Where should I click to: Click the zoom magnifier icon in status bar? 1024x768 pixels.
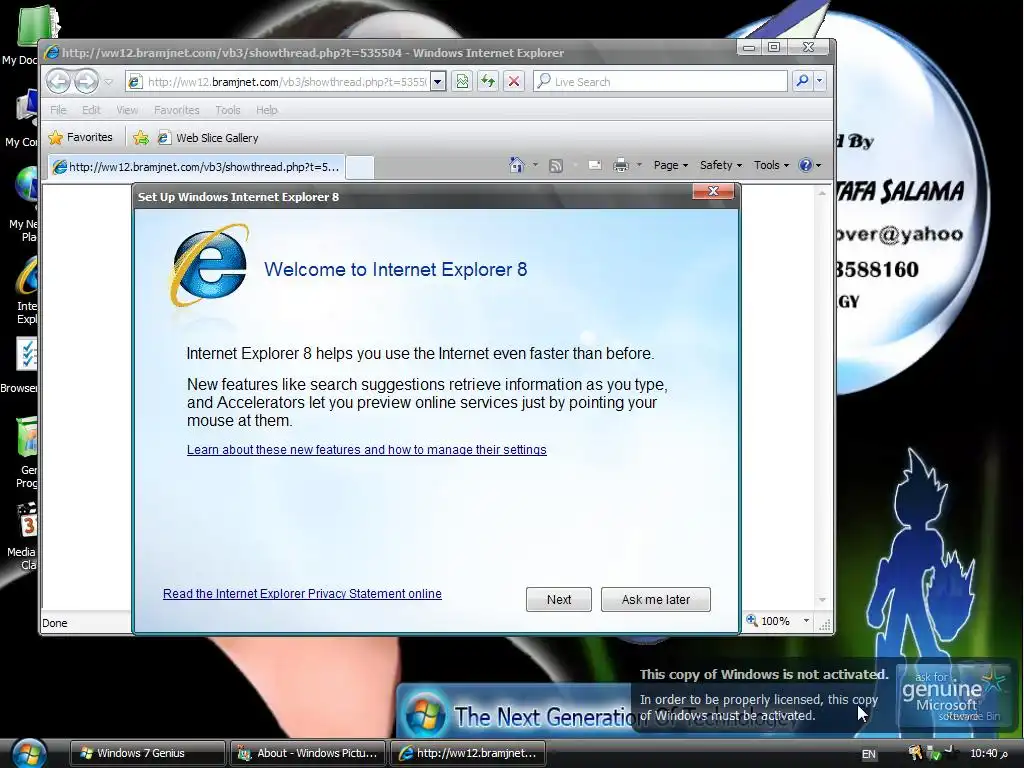[752, 620]
